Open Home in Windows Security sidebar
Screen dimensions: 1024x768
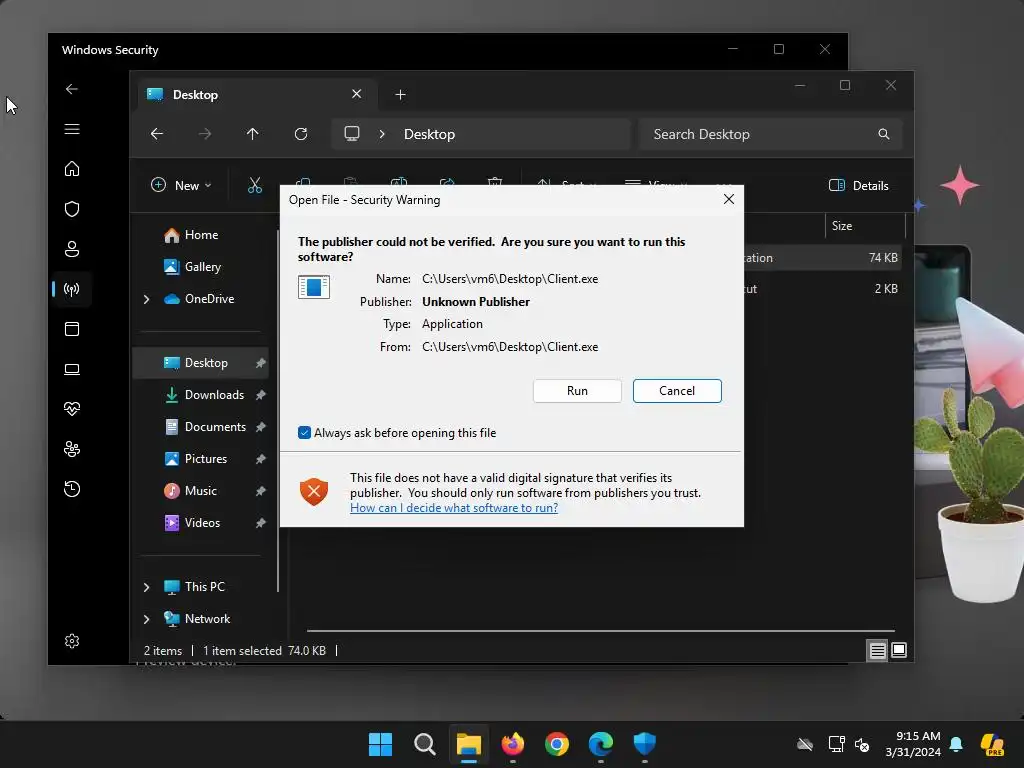pos(72,168)
